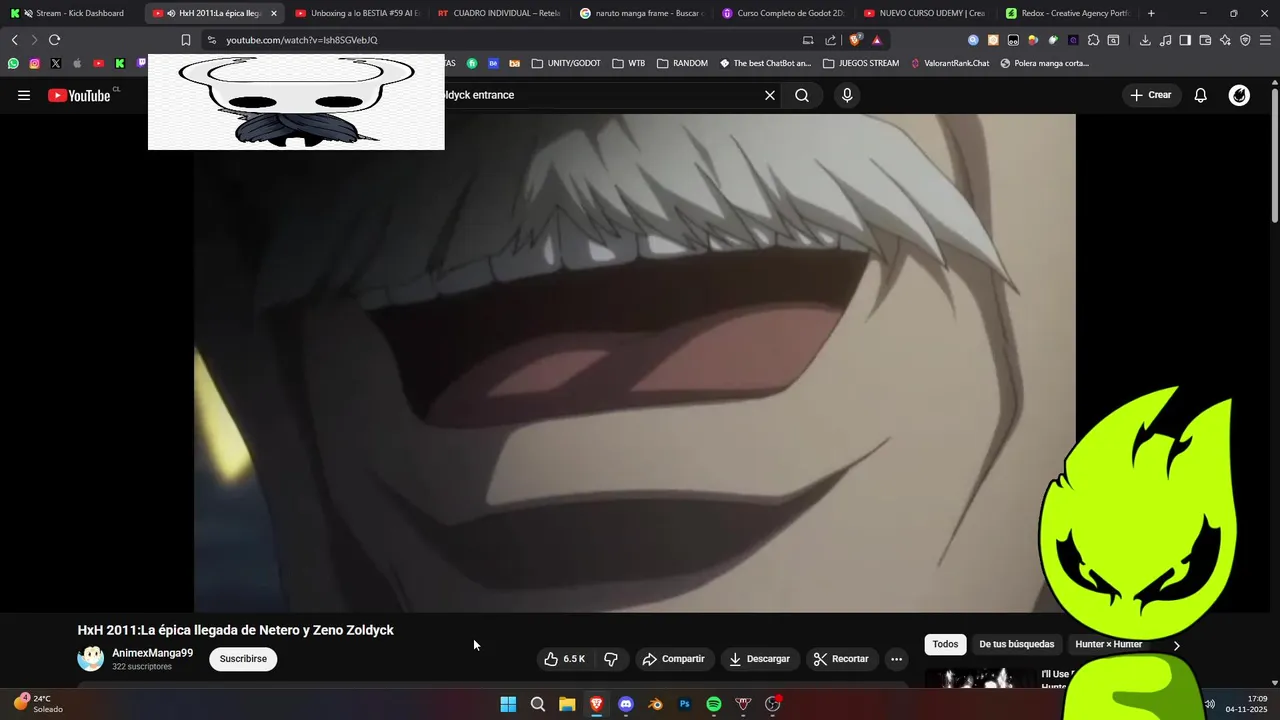Download the video with Descargar
Viewport: 1280px width, 720px height.
click(759, 659)
